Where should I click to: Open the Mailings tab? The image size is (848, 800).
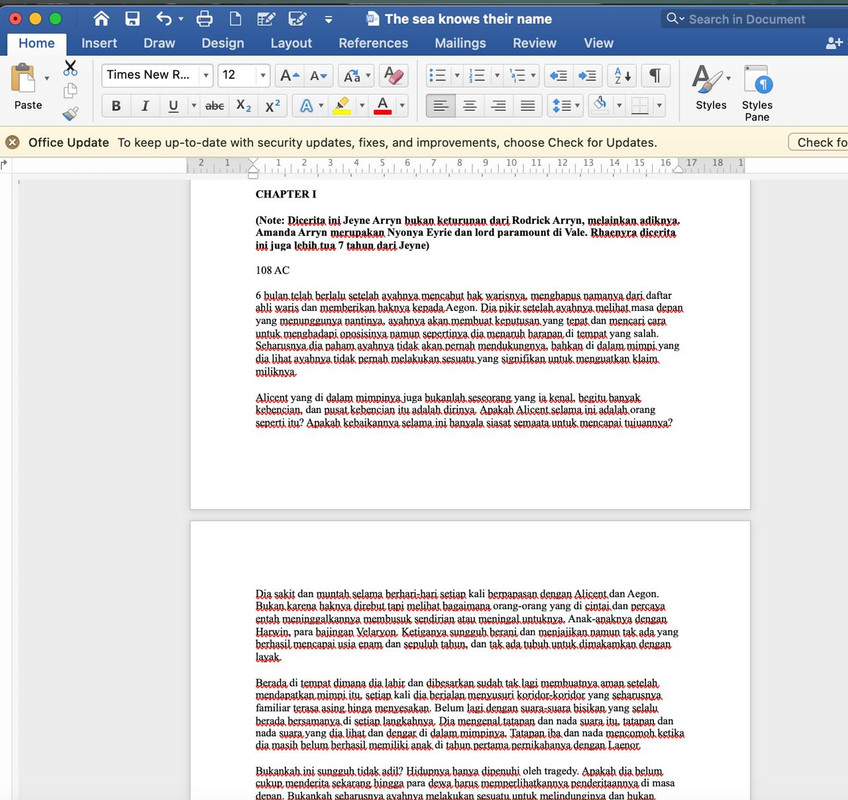(460, 43)
